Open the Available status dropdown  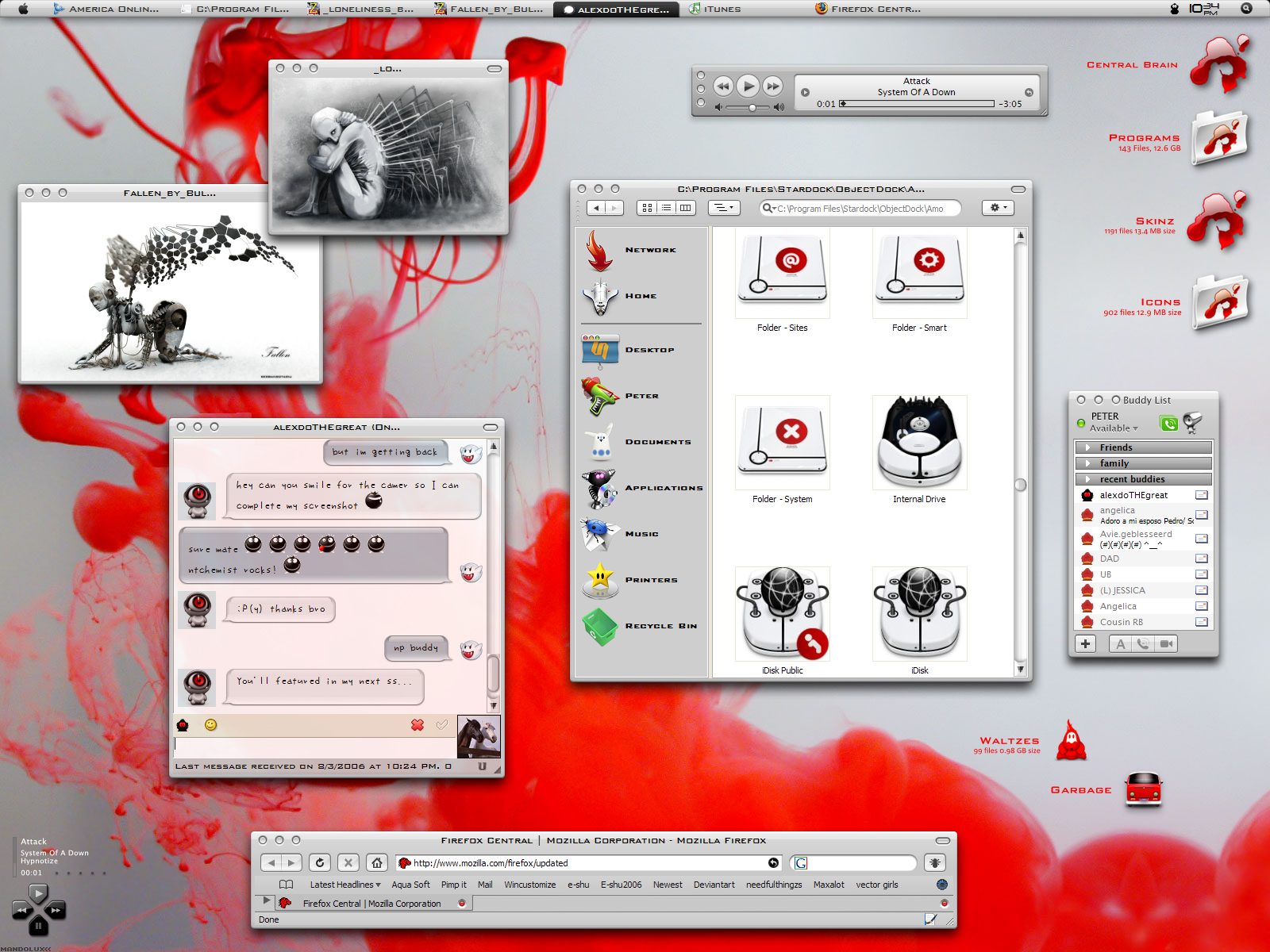click(1114, 428)
